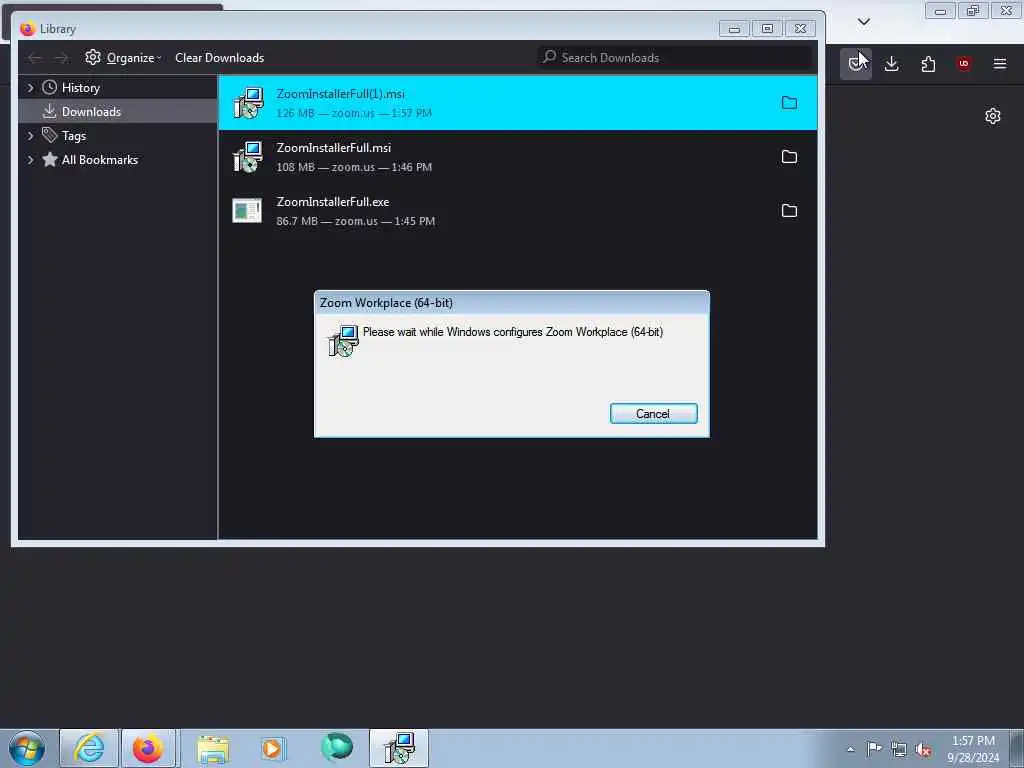Open the Firefox extensions puzzle icon
The width and height of the screenshot is (1024, 768).
[928, 64]
